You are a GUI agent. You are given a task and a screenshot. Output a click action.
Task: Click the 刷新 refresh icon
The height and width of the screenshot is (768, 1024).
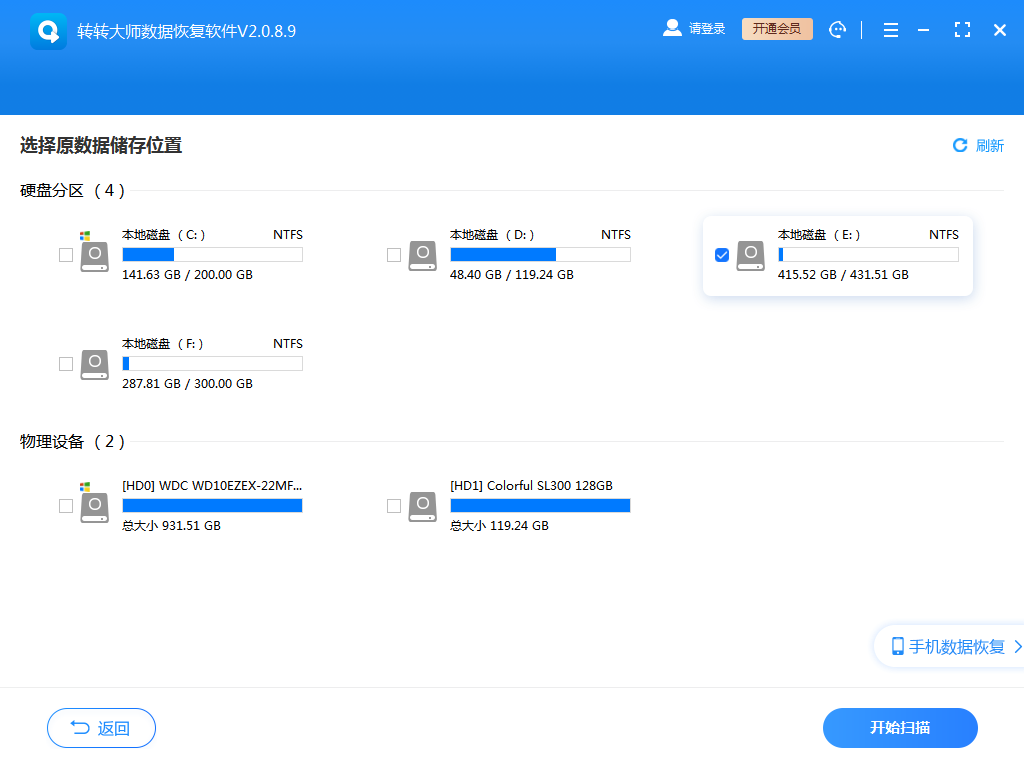point(960,145)
